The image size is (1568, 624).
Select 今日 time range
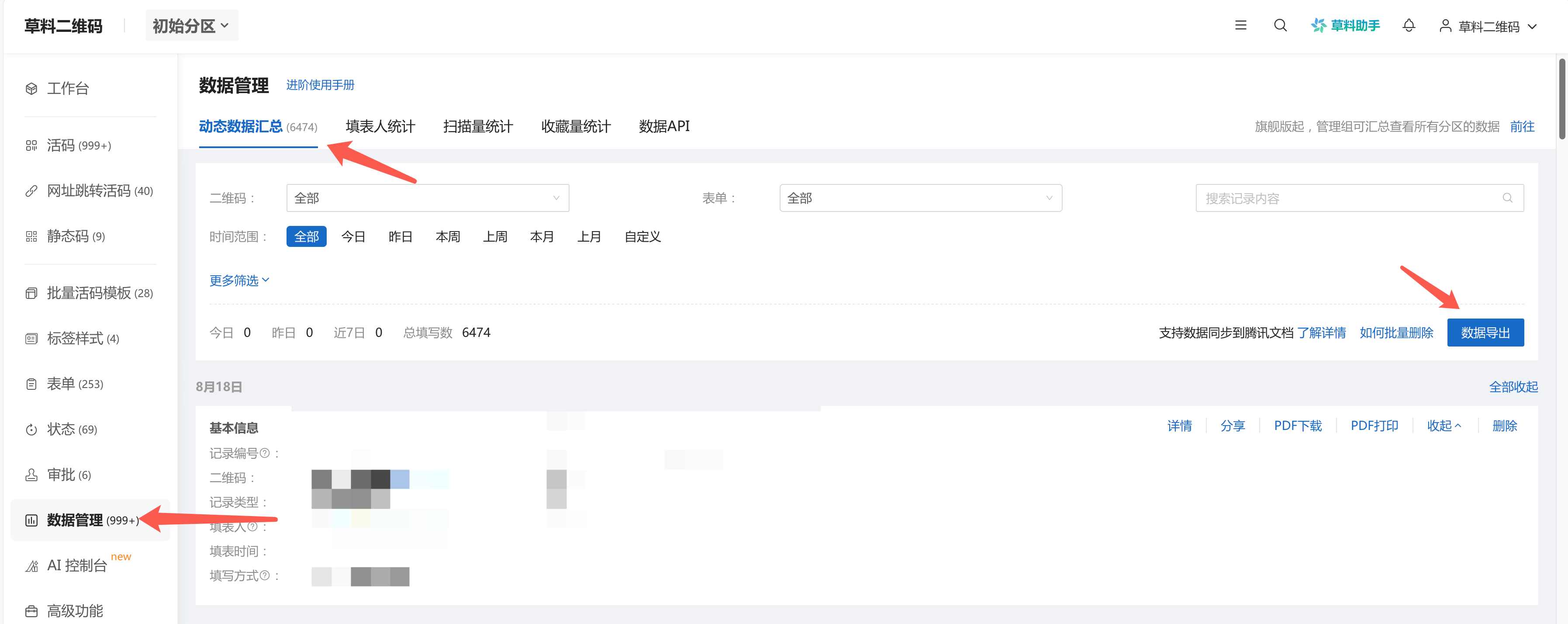(353, 236)
